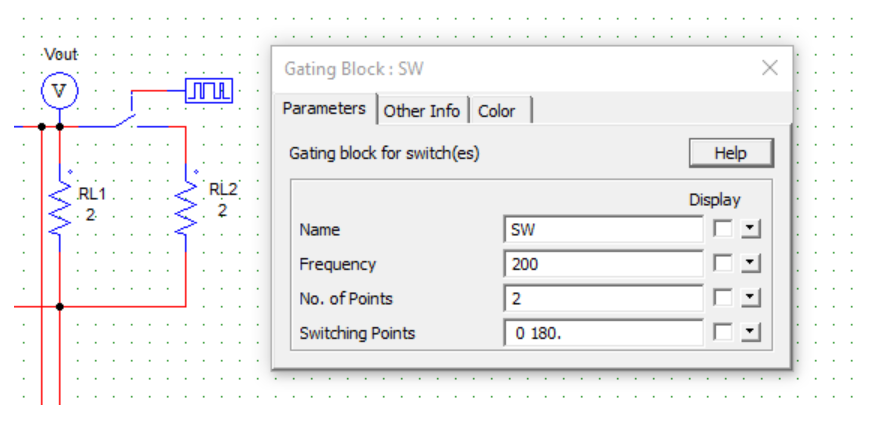Open the Color tab
The image size is (886, 423).
497,111
